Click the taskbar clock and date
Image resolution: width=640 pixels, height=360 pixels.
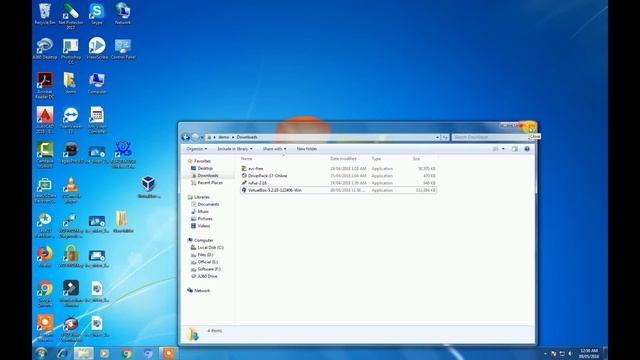589,353
